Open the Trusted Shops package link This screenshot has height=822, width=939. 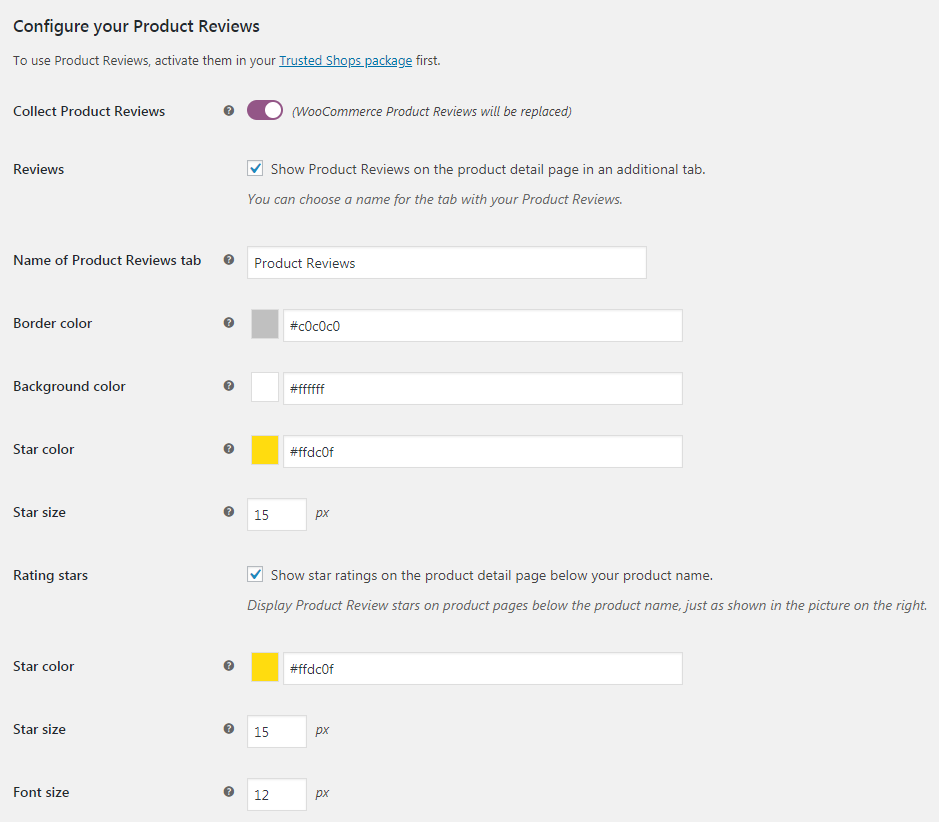(x=346, y=60)
